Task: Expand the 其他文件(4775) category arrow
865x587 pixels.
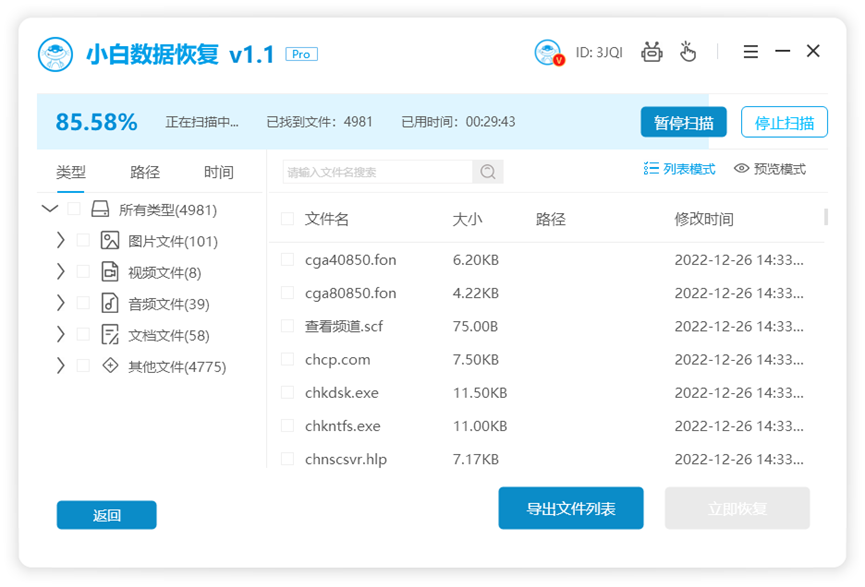Action: (x=60, y=366)
